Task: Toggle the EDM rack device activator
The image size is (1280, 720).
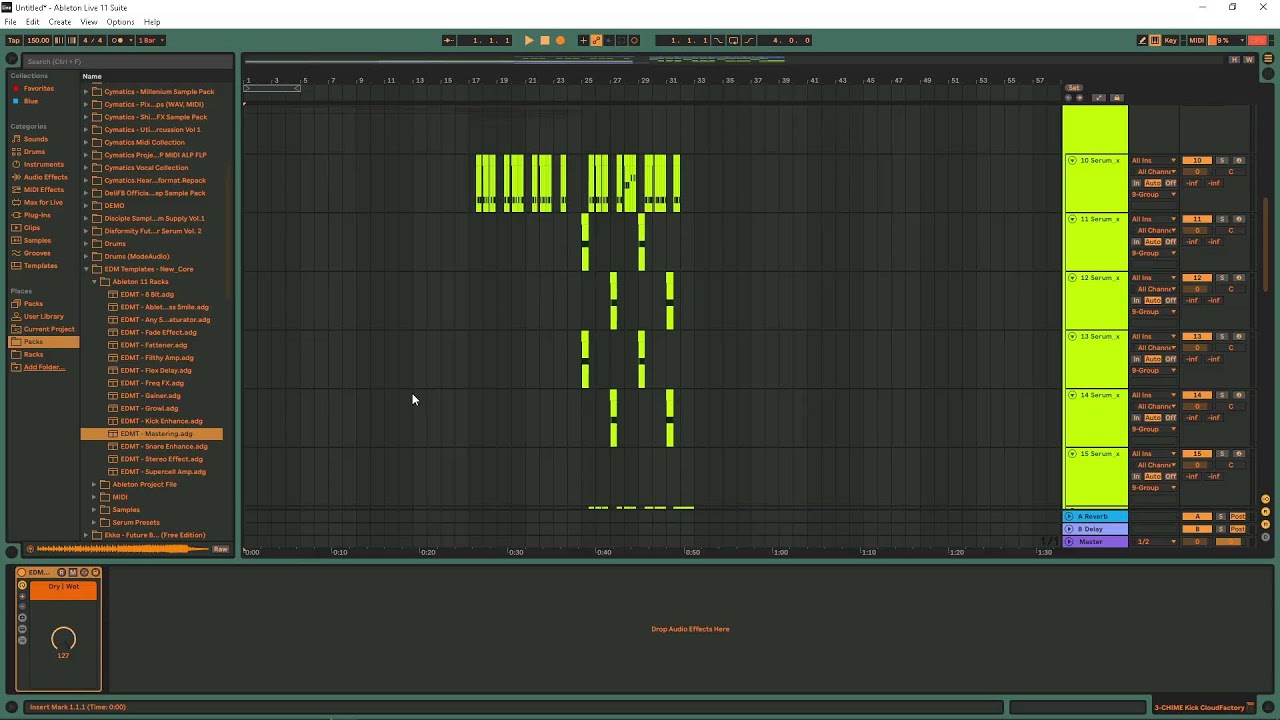Action: [x=22, y=572]
